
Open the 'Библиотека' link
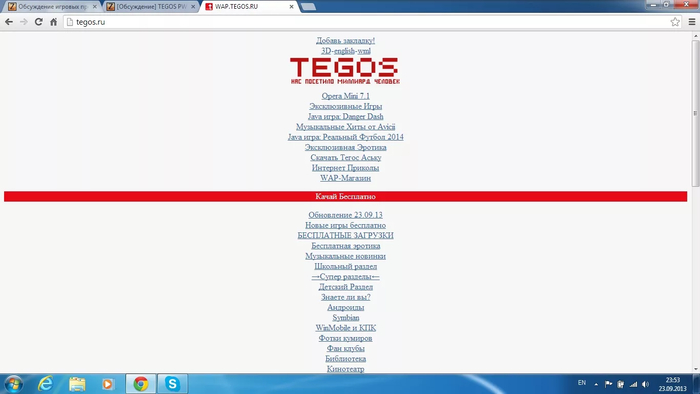[346, 359]
